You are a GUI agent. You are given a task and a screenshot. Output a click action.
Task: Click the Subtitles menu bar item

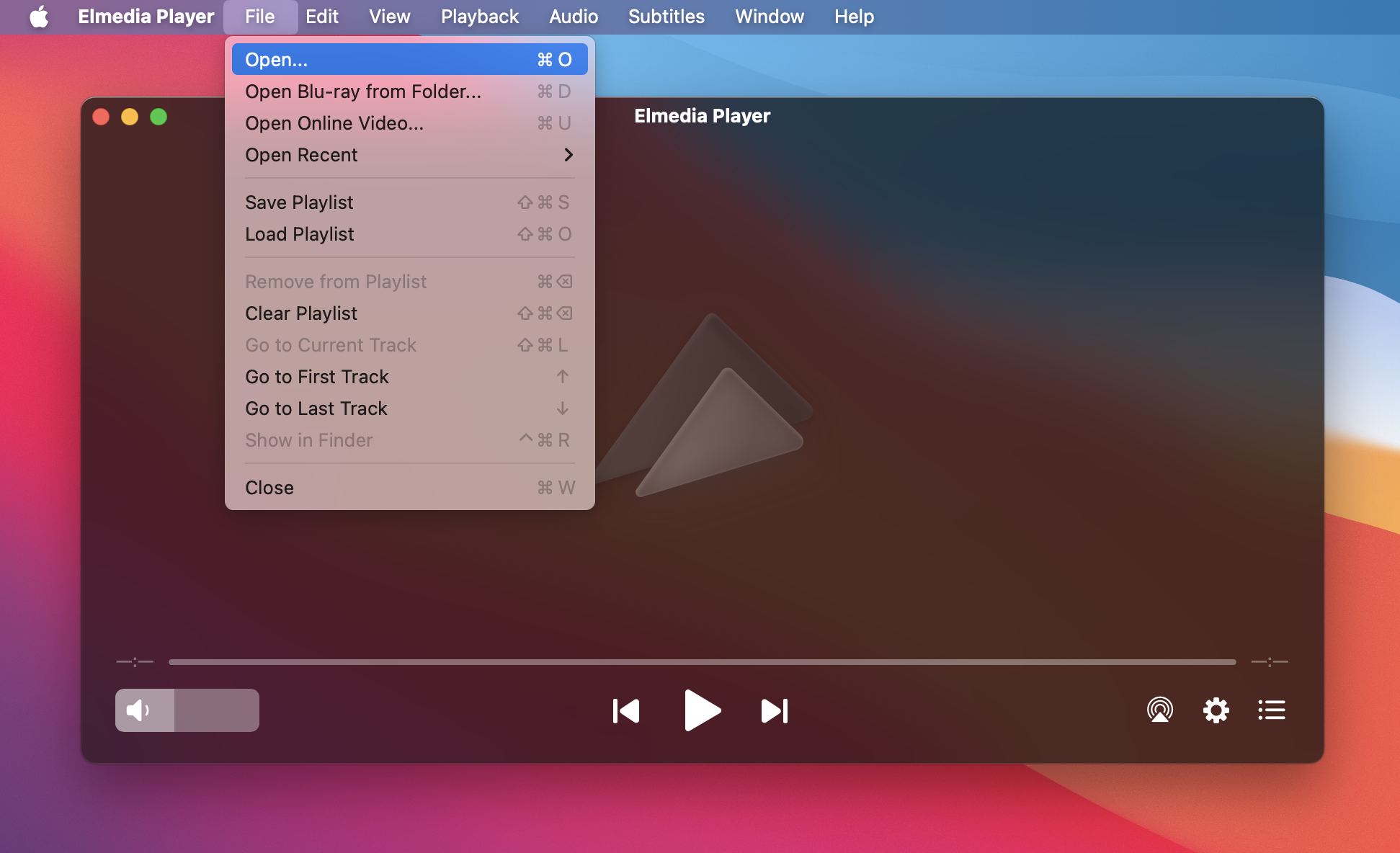[664, 16]
